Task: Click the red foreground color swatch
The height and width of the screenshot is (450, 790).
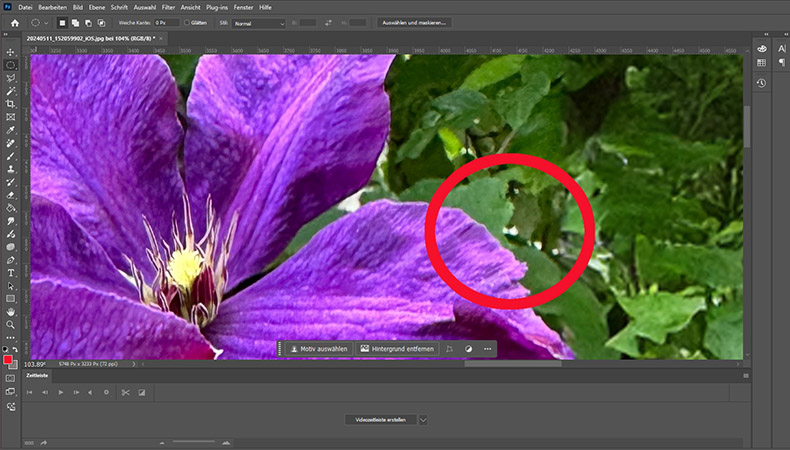Action: click(x=8, y=360)
